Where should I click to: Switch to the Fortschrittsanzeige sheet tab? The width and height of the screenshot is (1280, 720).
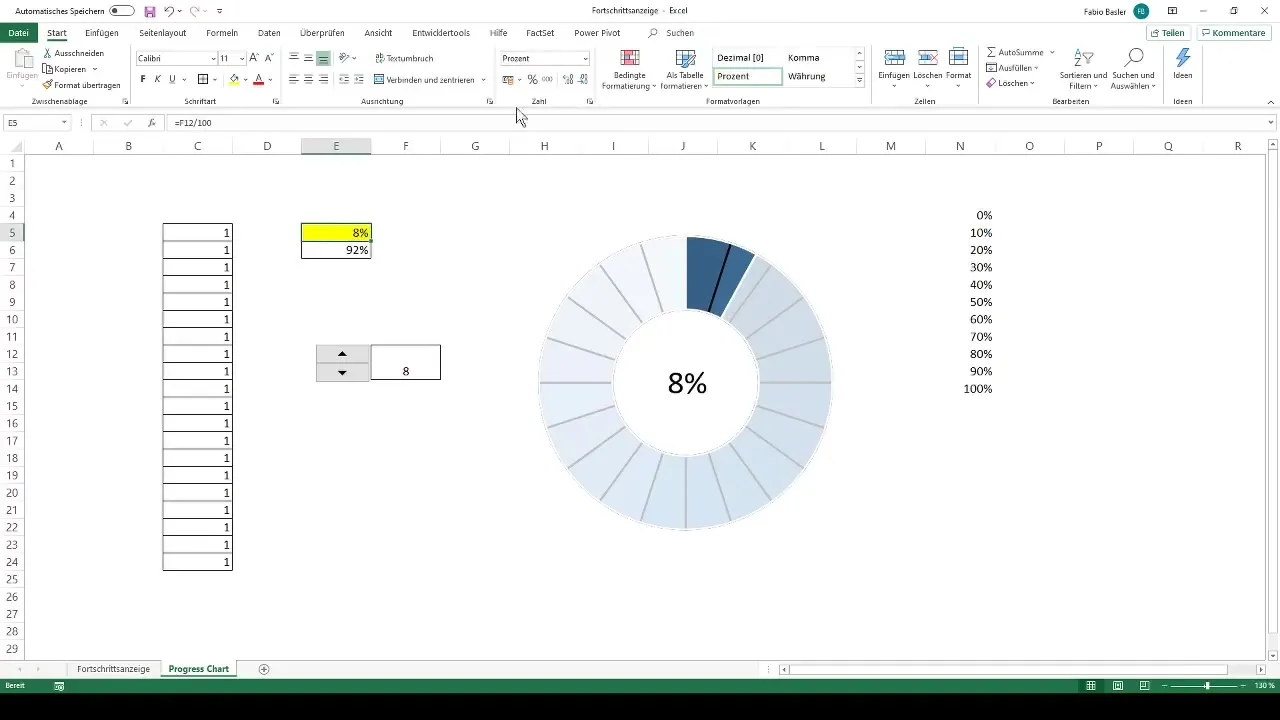click(113, 668)
